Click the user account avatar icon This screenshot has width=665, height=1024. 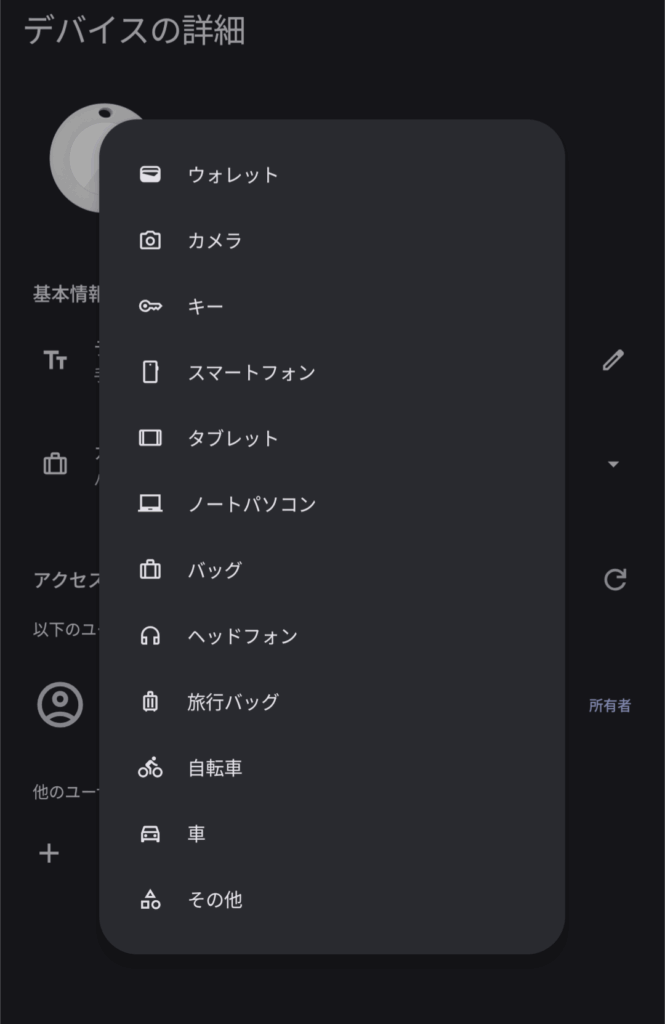[60, 704]
